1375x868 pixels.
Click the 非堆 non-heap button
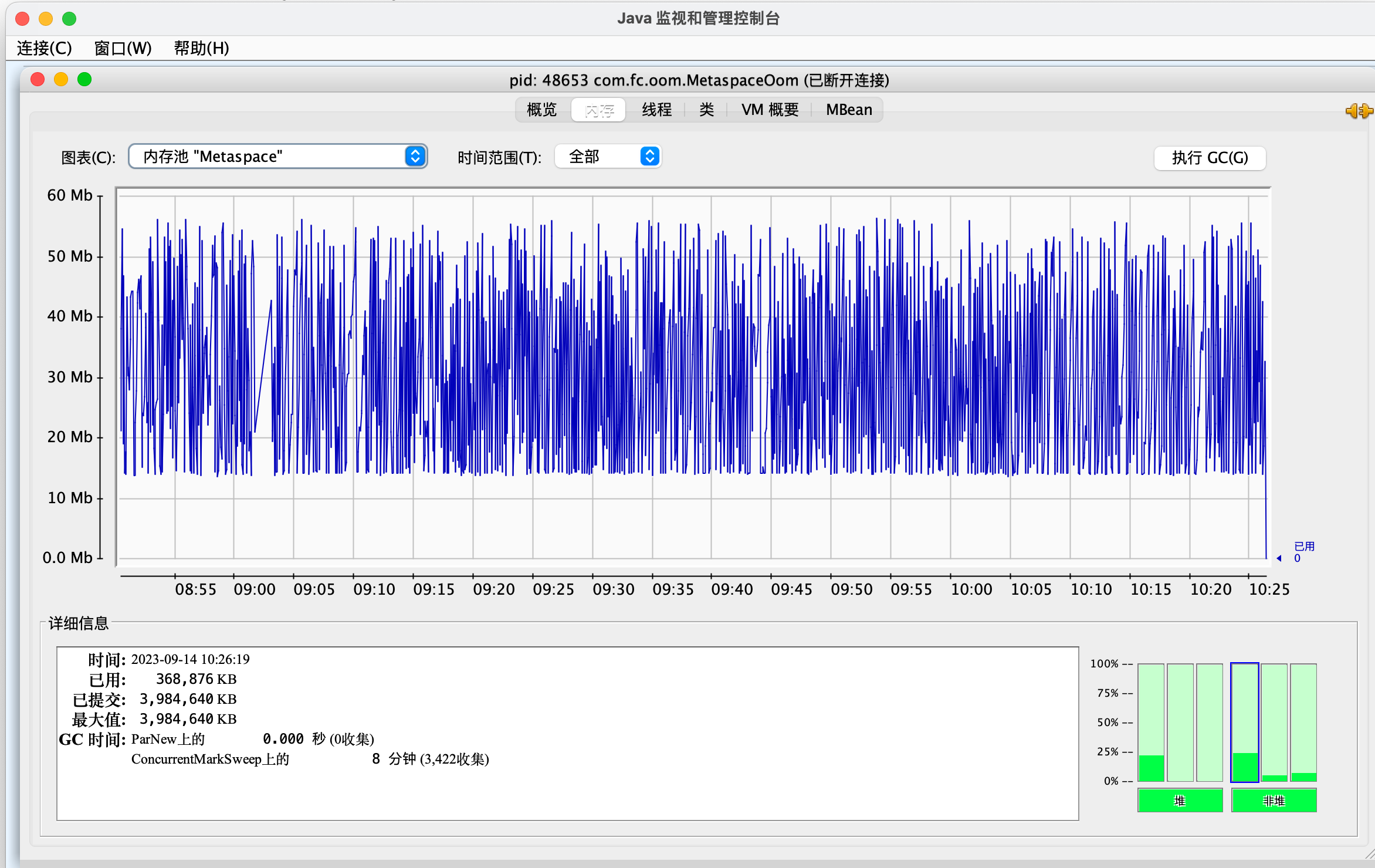(1274, 801)
